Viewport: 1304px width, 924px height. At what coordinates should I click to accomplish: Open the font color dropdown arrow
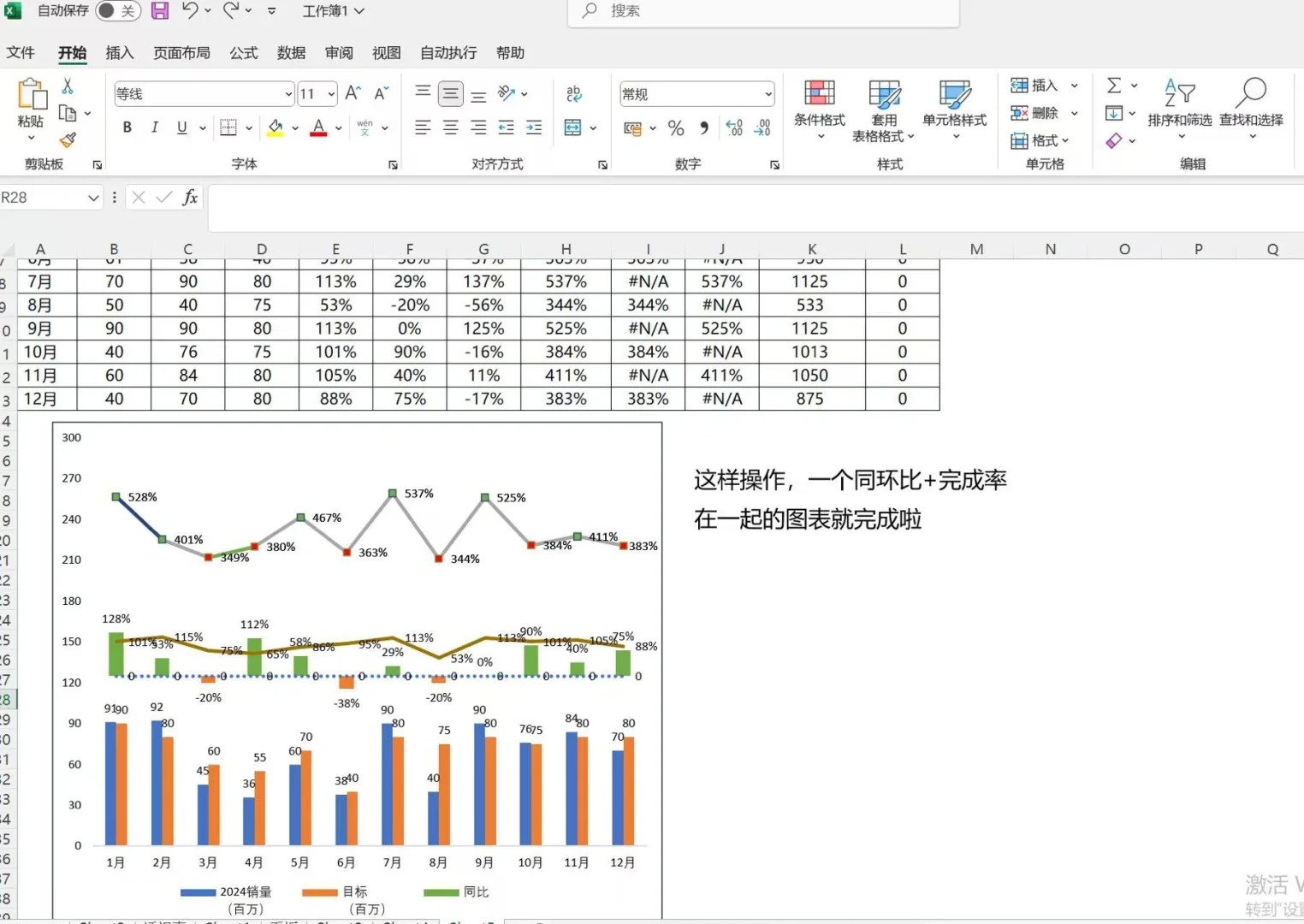coord(339,128)
